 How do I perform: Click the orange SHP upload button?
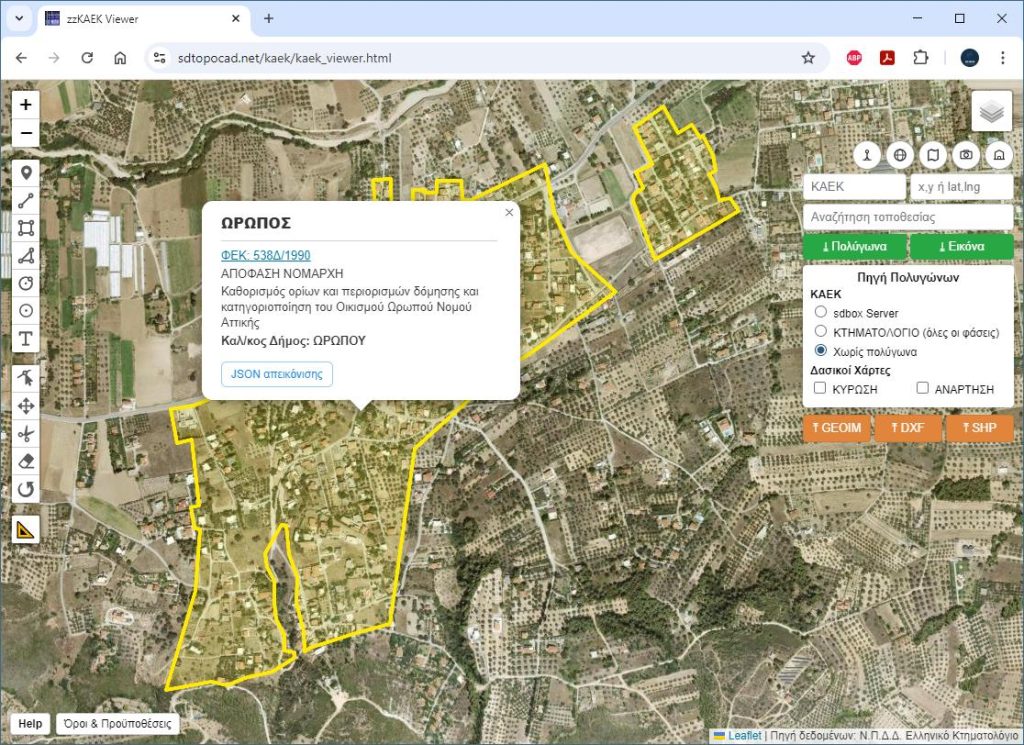coord(980,428)
